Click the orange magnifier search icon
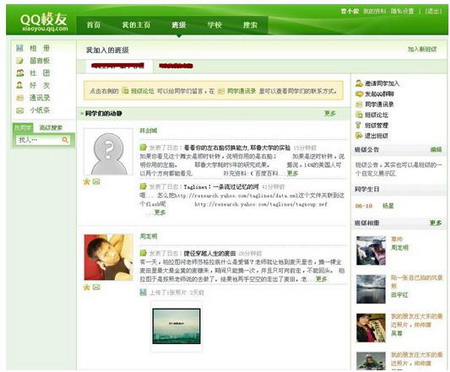The height and width of the screenshot is (372, 450). 65,140
